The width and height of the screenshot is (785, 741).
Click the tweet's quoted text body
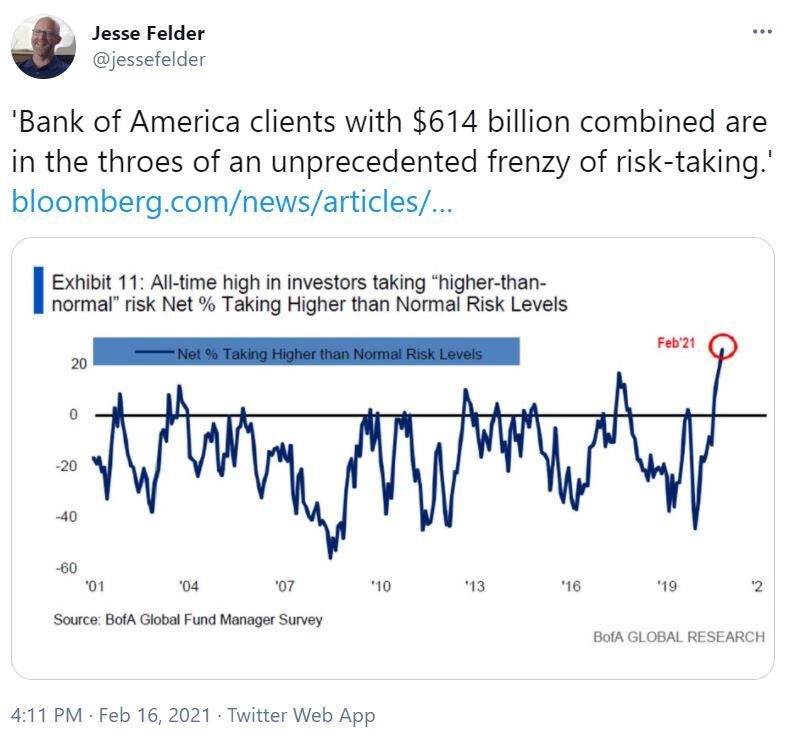pos(389,140)
